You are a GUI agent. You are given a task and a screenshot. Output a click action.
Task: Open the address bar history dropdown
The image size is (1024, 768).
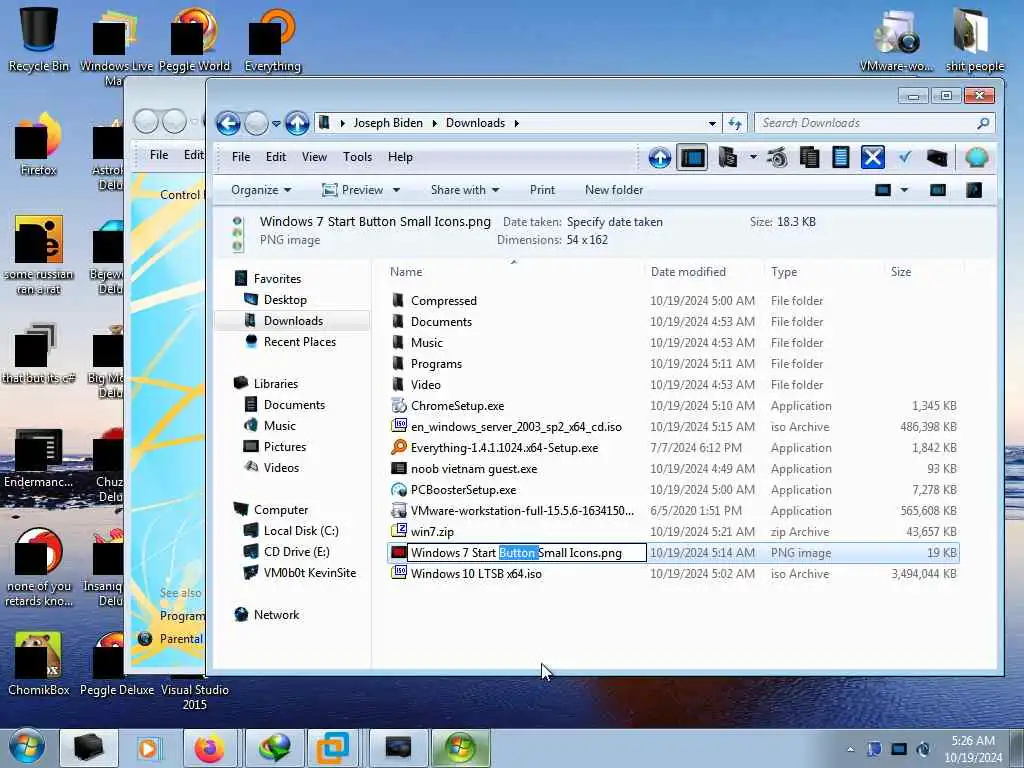712,123
